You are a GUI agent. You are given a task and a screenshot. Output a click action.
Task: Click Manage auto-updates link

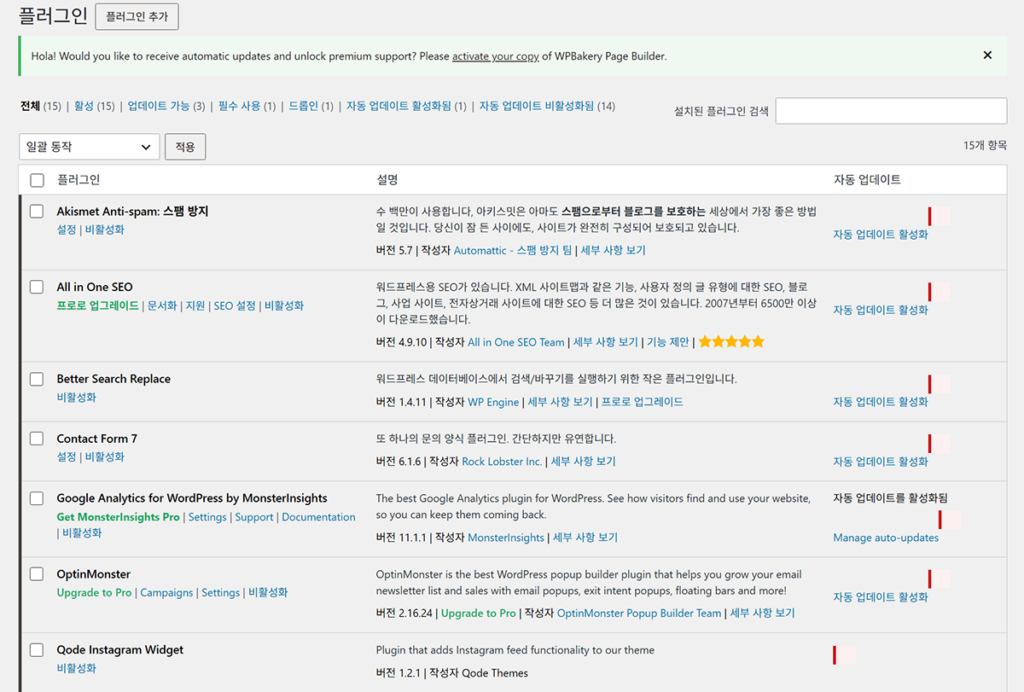point(886,538)
